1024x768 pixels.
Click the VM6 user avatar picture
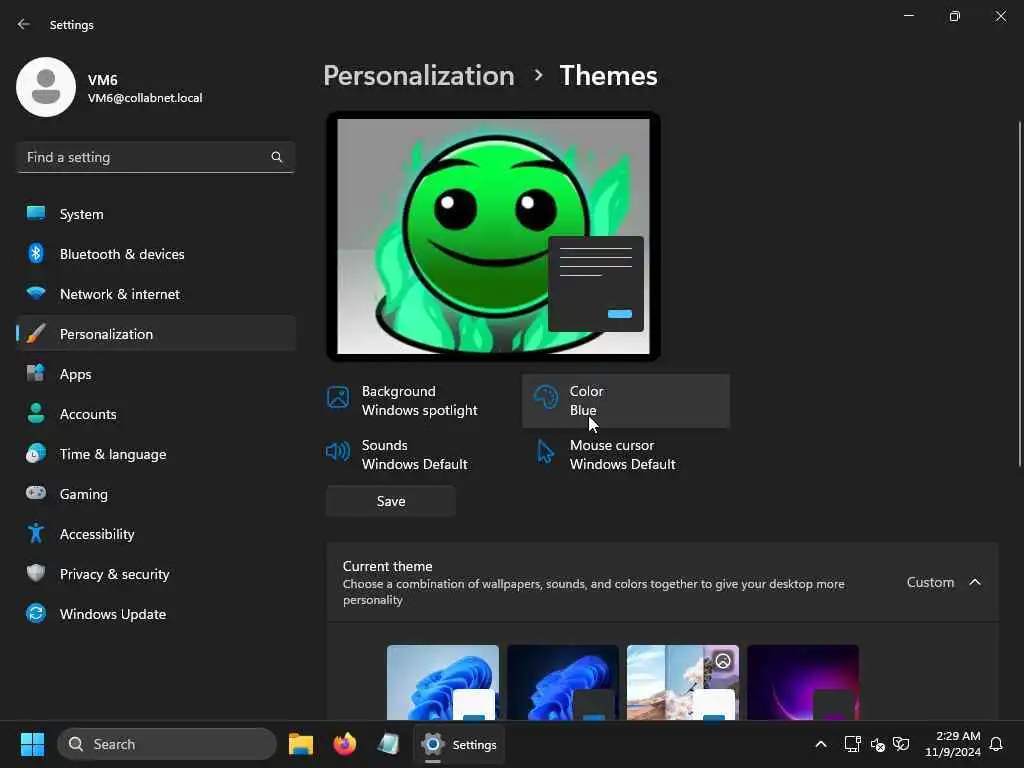point(46,87)
